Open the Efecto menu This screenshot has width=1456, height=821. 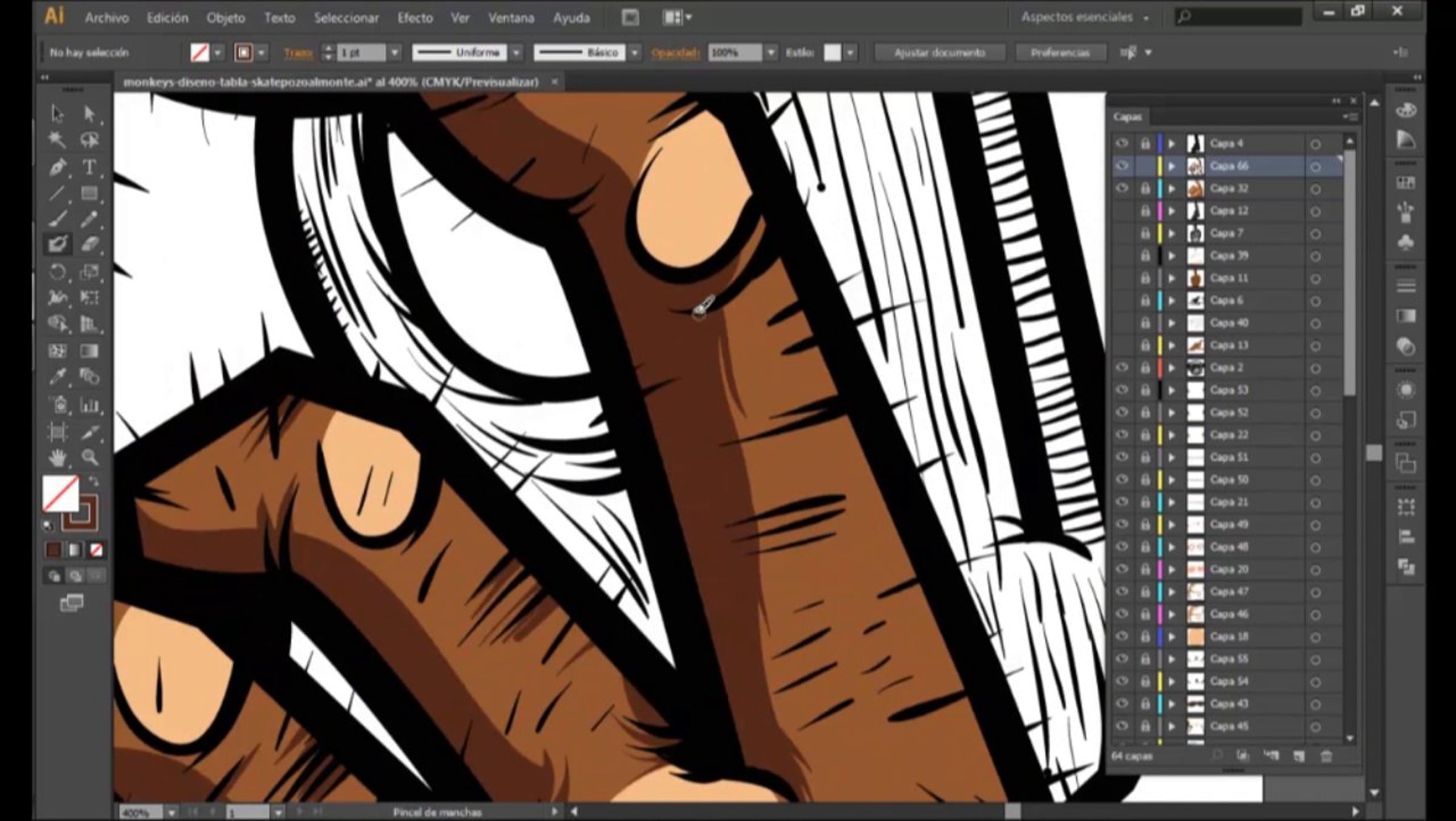415,18
